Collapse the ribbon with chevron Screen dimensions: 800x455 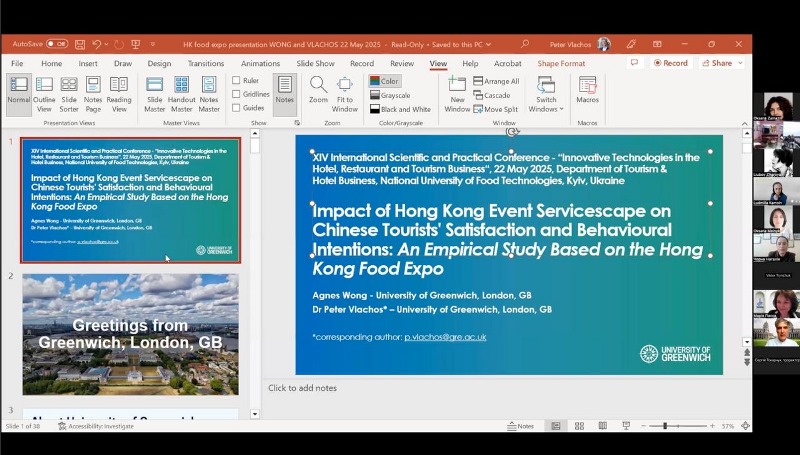pos(744,123)
